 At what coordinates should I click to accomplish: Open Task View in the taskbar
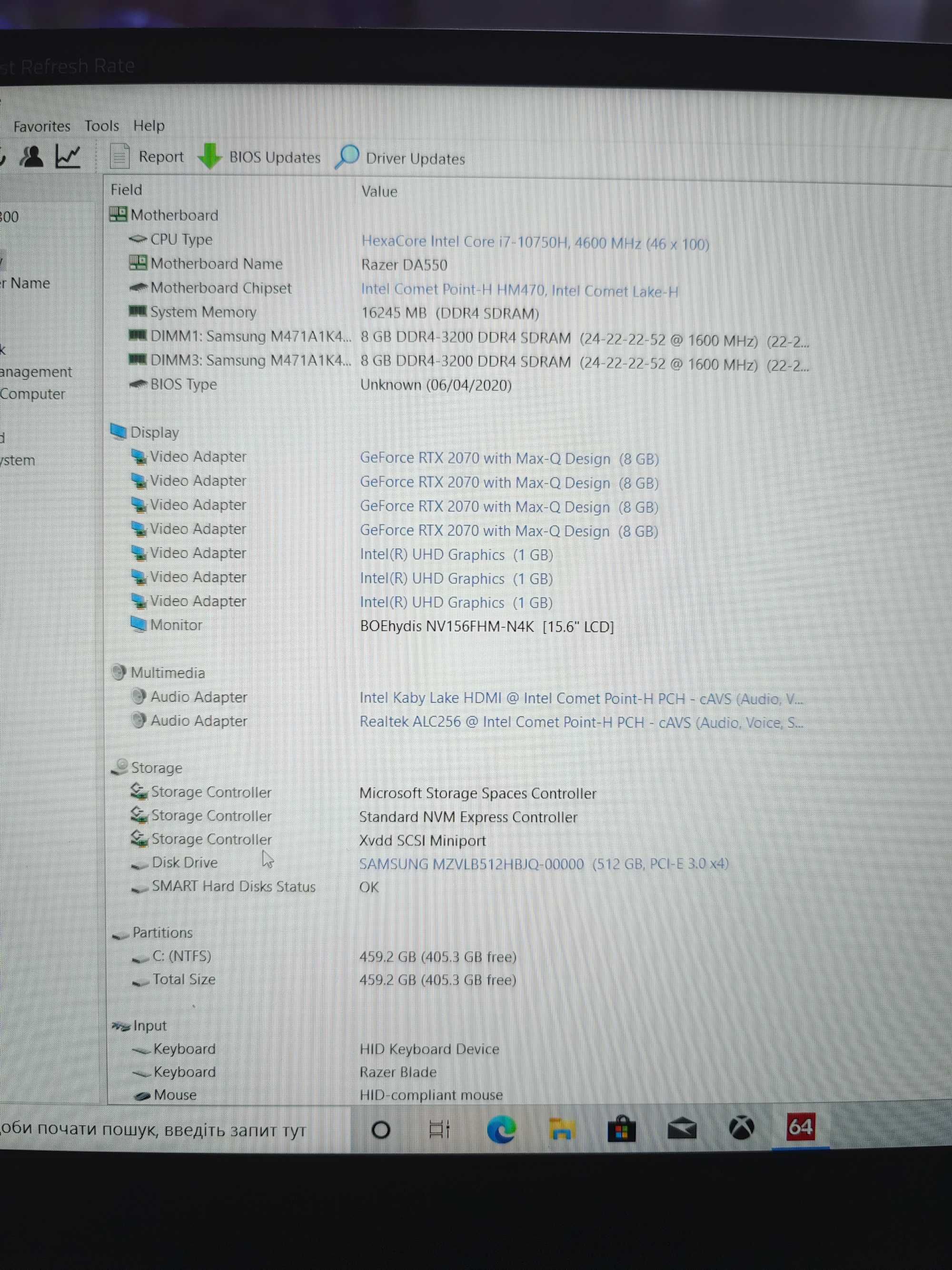[x=439, y=1130]
